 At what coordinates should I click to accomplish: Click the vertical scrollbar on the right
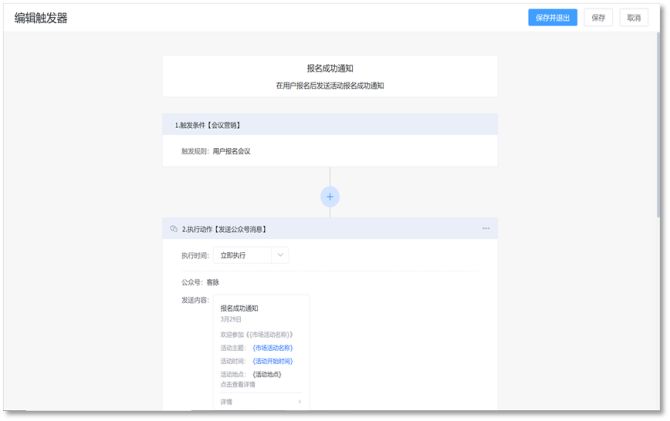tap(657, 120)
